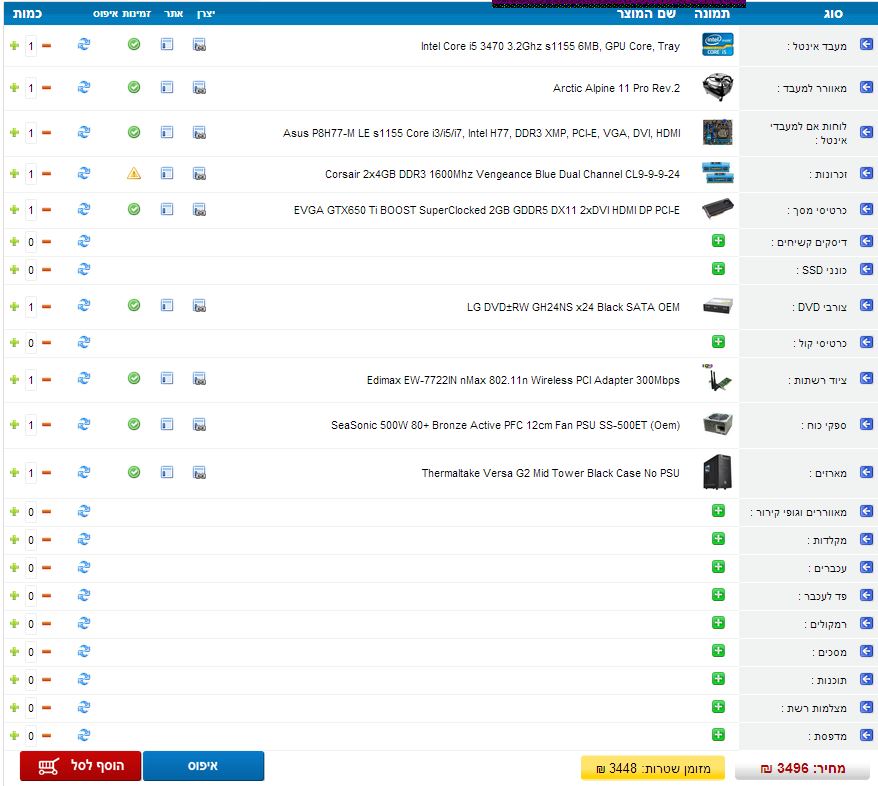Increase quantity of LG DVD±RW burner
The width and height of the screenshot is (878, 786).
[x=14, y=306]
